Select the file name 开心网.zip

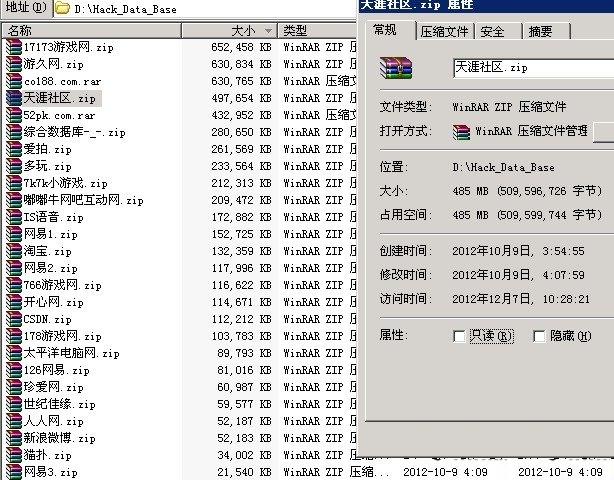point(53,302)
